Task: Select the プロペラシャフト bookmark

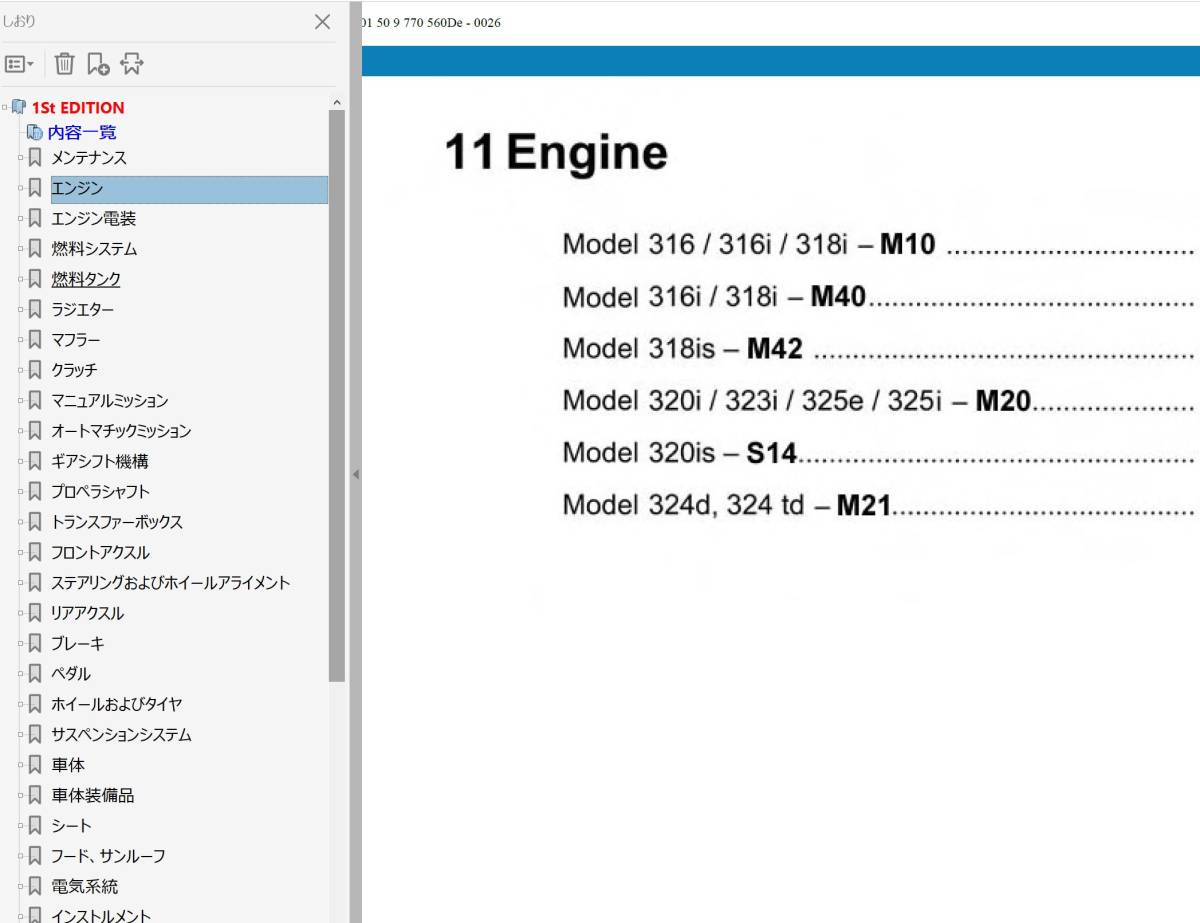Action: [x=101, y=492]
